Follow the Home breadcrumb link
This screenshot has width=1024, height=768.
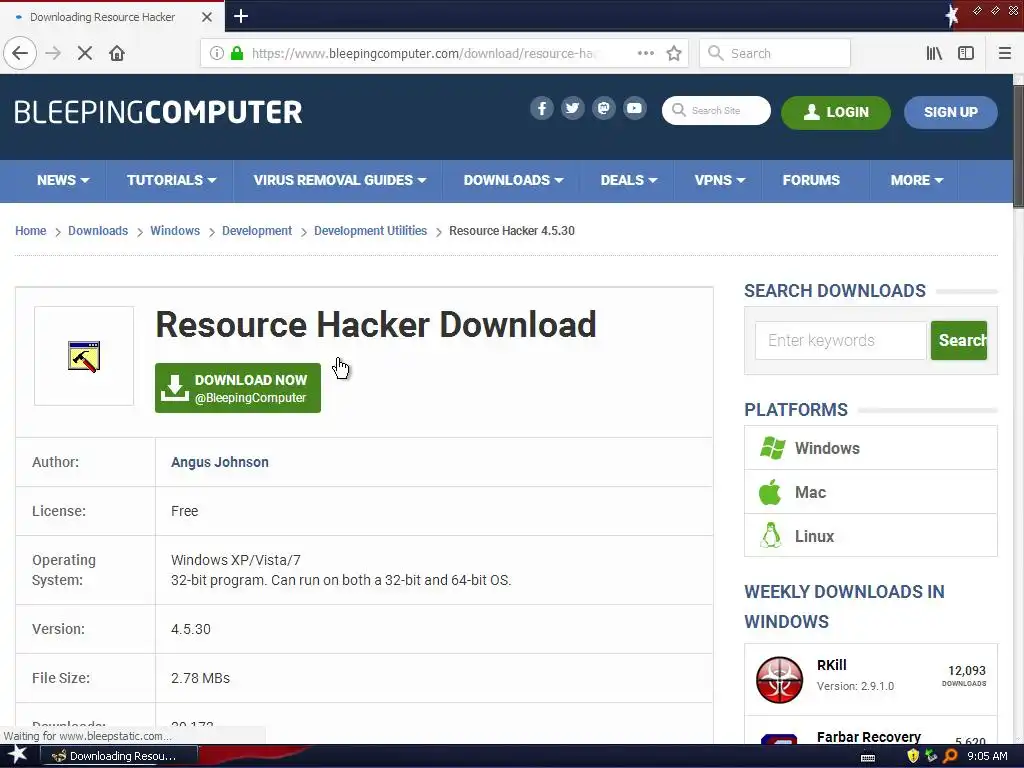point(31,231)
